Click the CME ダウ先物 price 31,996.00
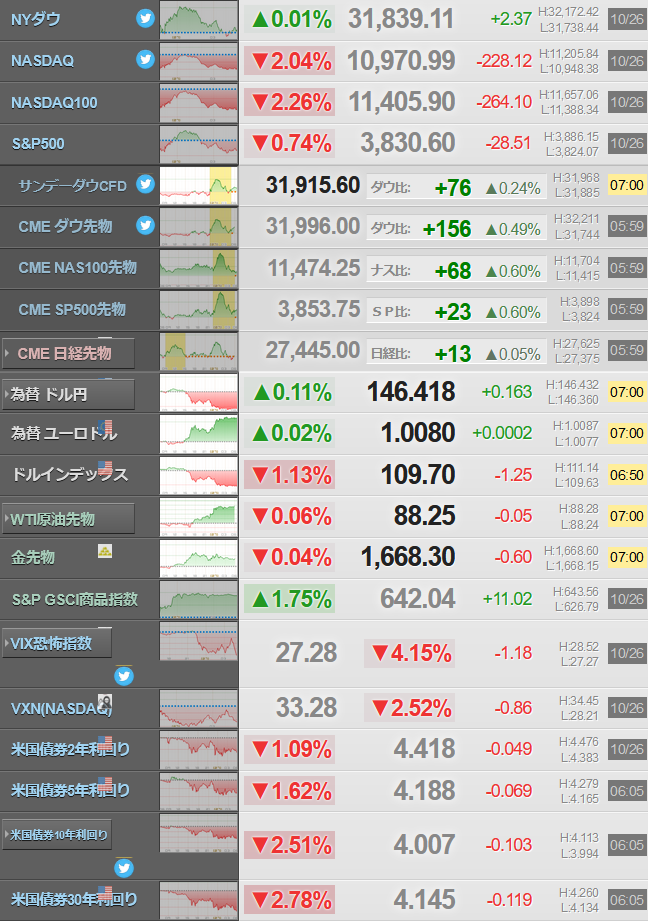Screen dimensions: 648x921 (313, 226)
